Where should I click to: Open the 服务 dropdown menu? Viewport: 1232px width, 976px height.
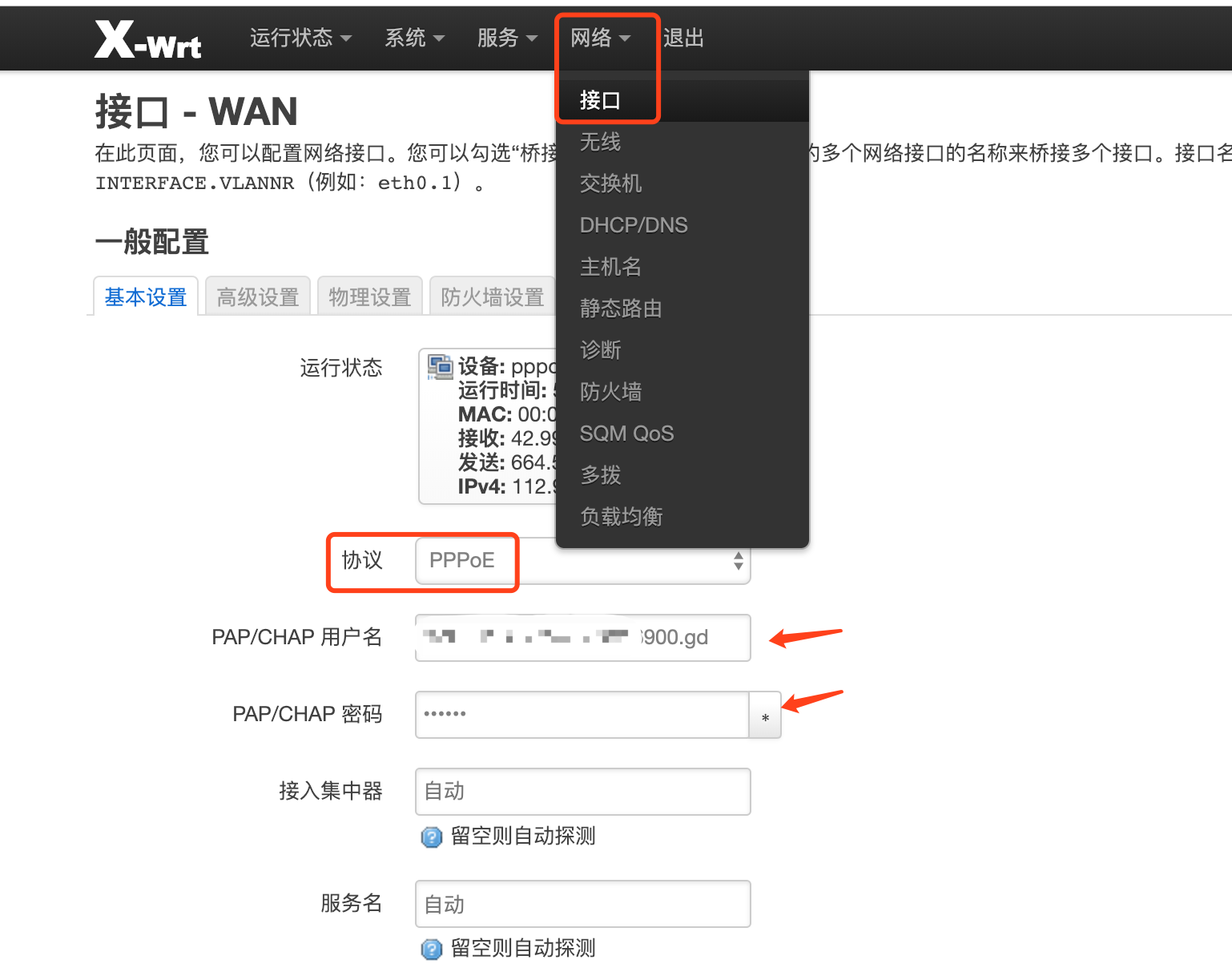coord(506,38)
